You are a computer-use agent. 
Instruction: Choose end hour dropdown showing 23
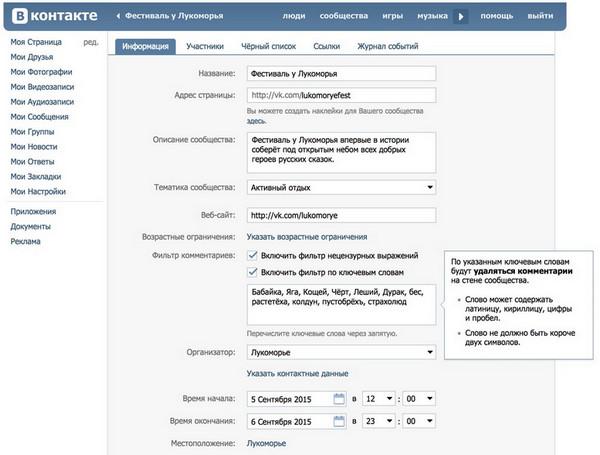point(381,421)
